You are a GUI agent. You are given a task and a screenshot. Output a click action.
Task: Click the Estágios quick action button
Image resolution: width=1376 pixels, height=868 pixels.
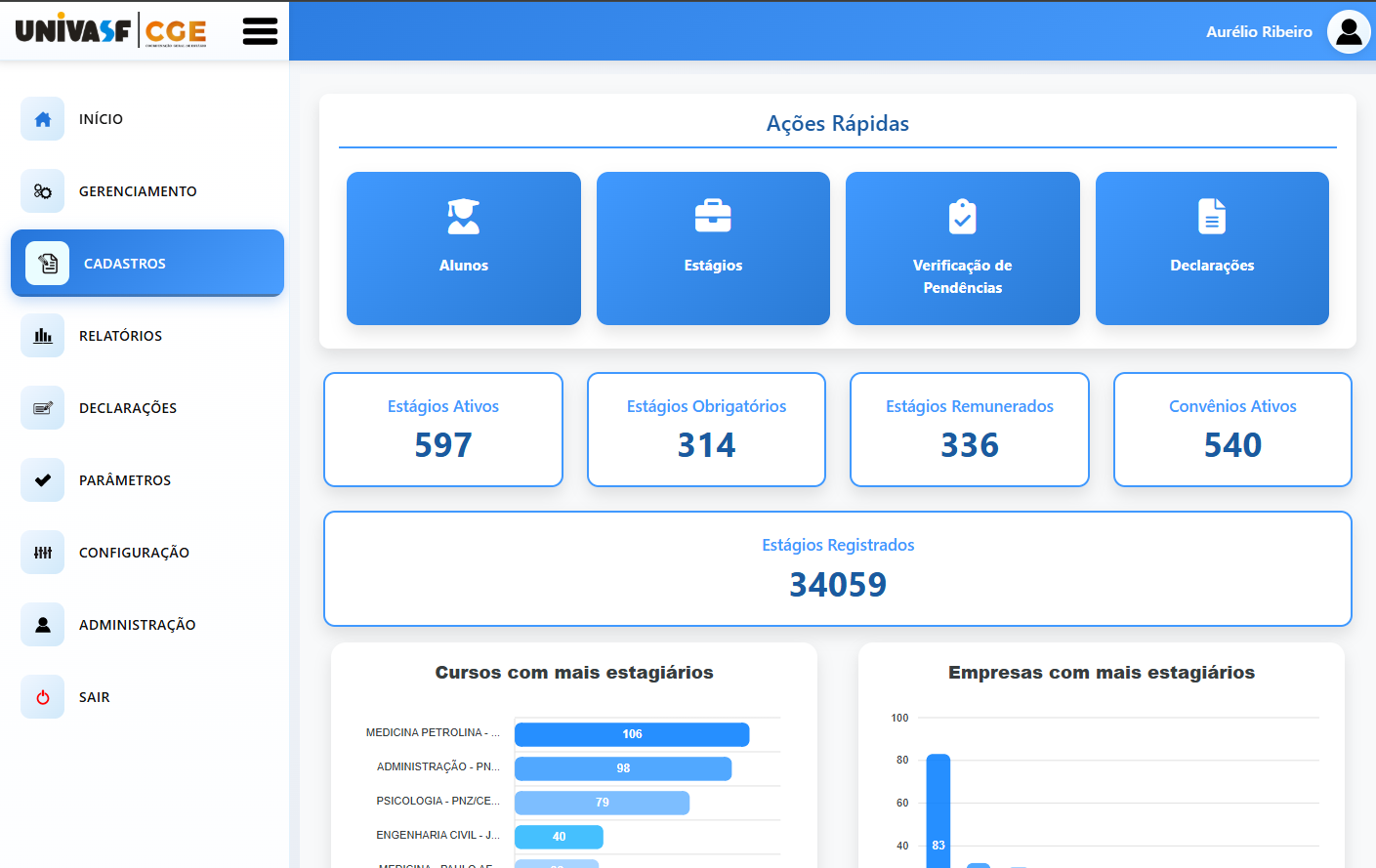point(713,248)
